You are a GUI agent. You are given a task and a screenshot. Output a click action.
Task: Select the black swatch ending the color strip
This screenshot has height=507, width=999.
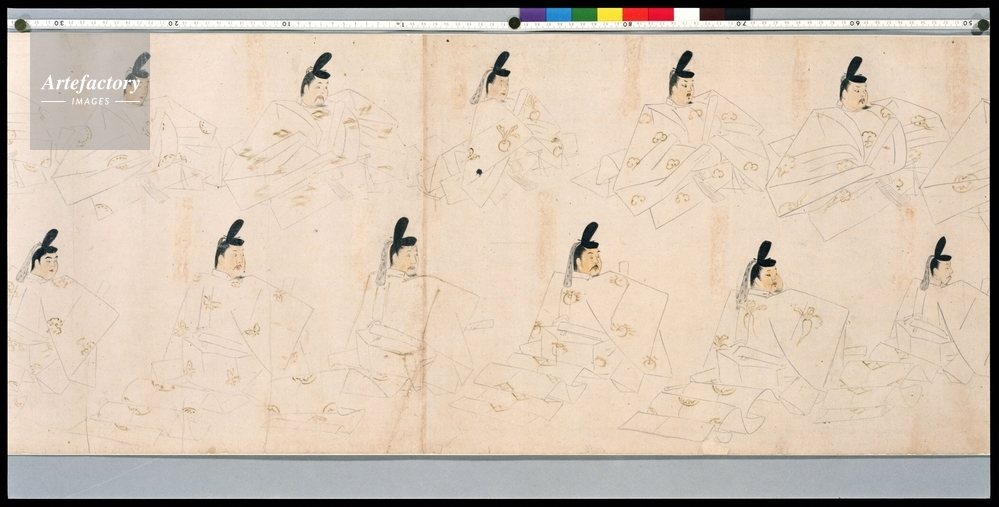[738, 15]
